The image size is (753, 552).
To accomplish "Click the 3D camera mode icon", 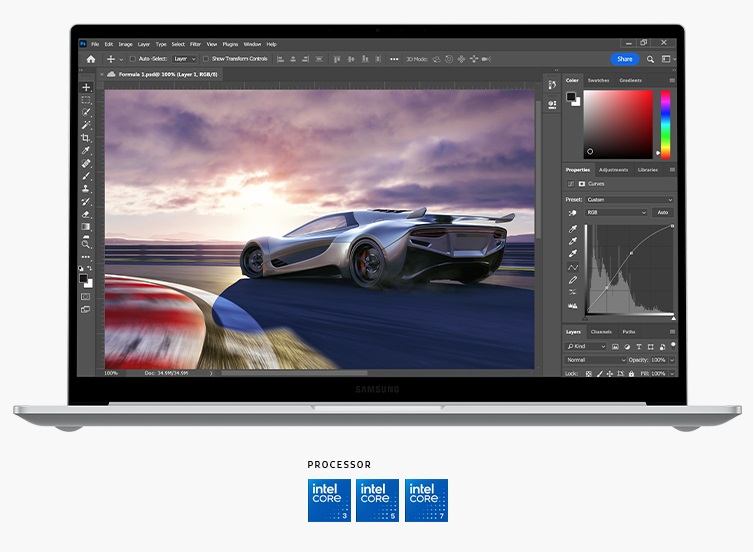I will [x=486, y=59].
